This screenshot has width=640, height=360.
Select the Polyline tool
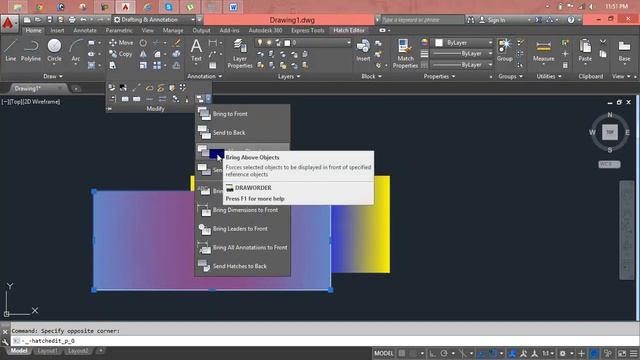(31, 50)
